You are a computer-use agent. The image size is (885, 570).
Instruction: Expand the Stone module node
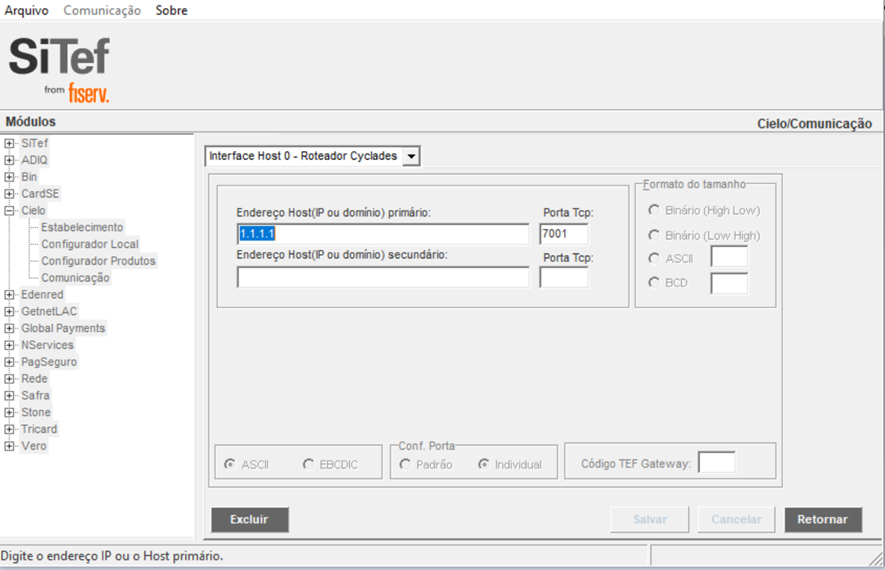[9, 413]
